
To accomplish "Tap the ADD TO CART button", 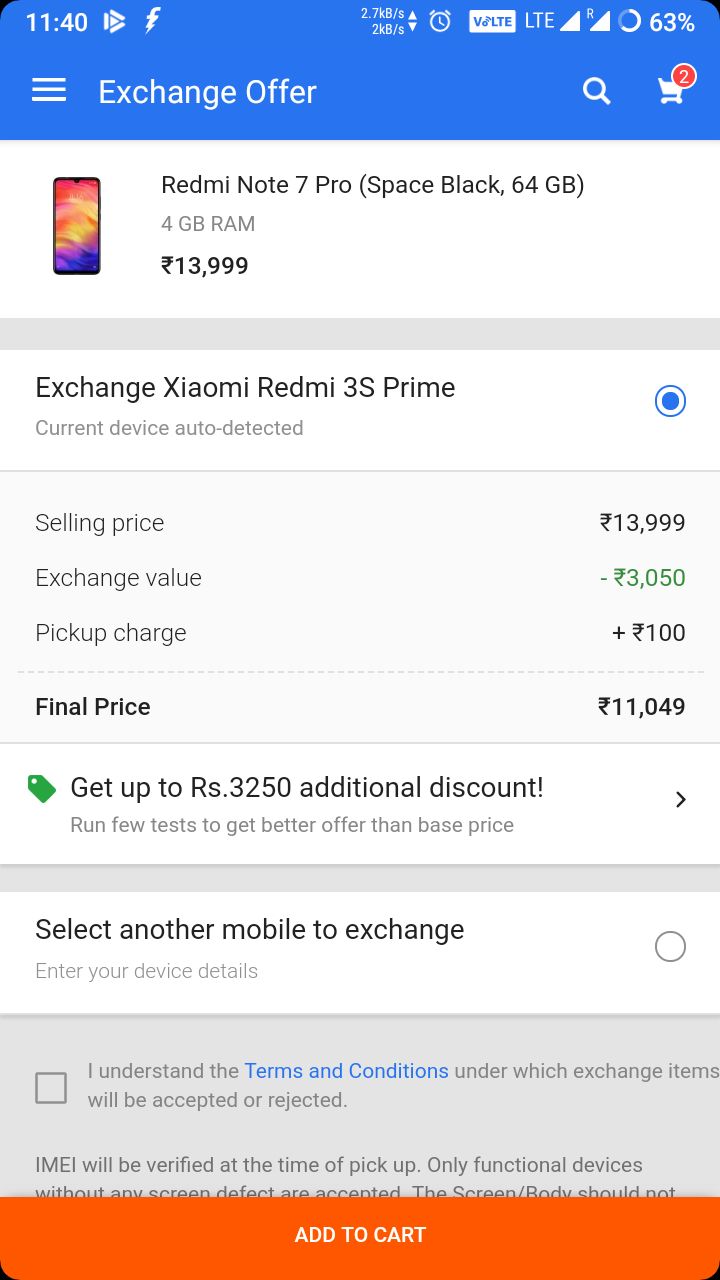I will click(360, 1235).
